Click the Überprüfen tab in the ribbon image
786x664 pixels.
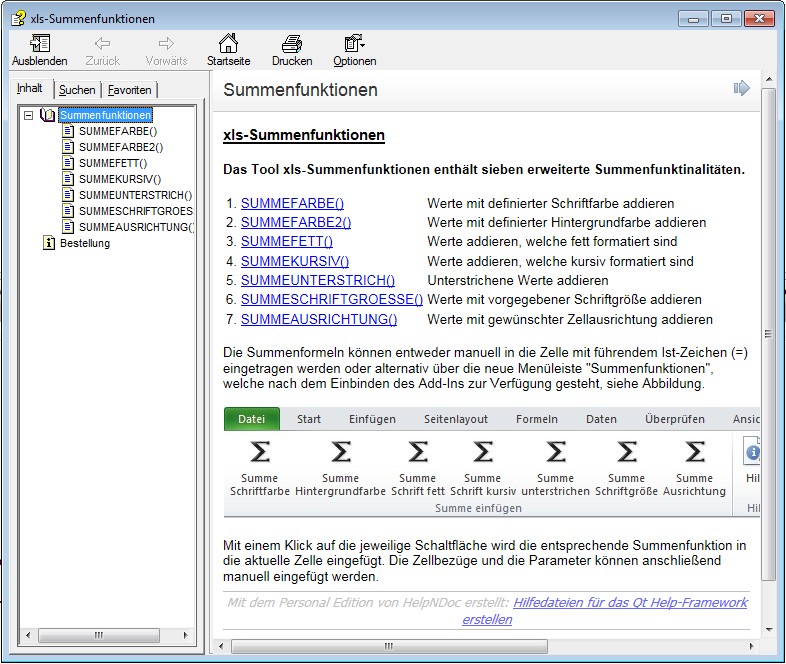pos(675,419)
